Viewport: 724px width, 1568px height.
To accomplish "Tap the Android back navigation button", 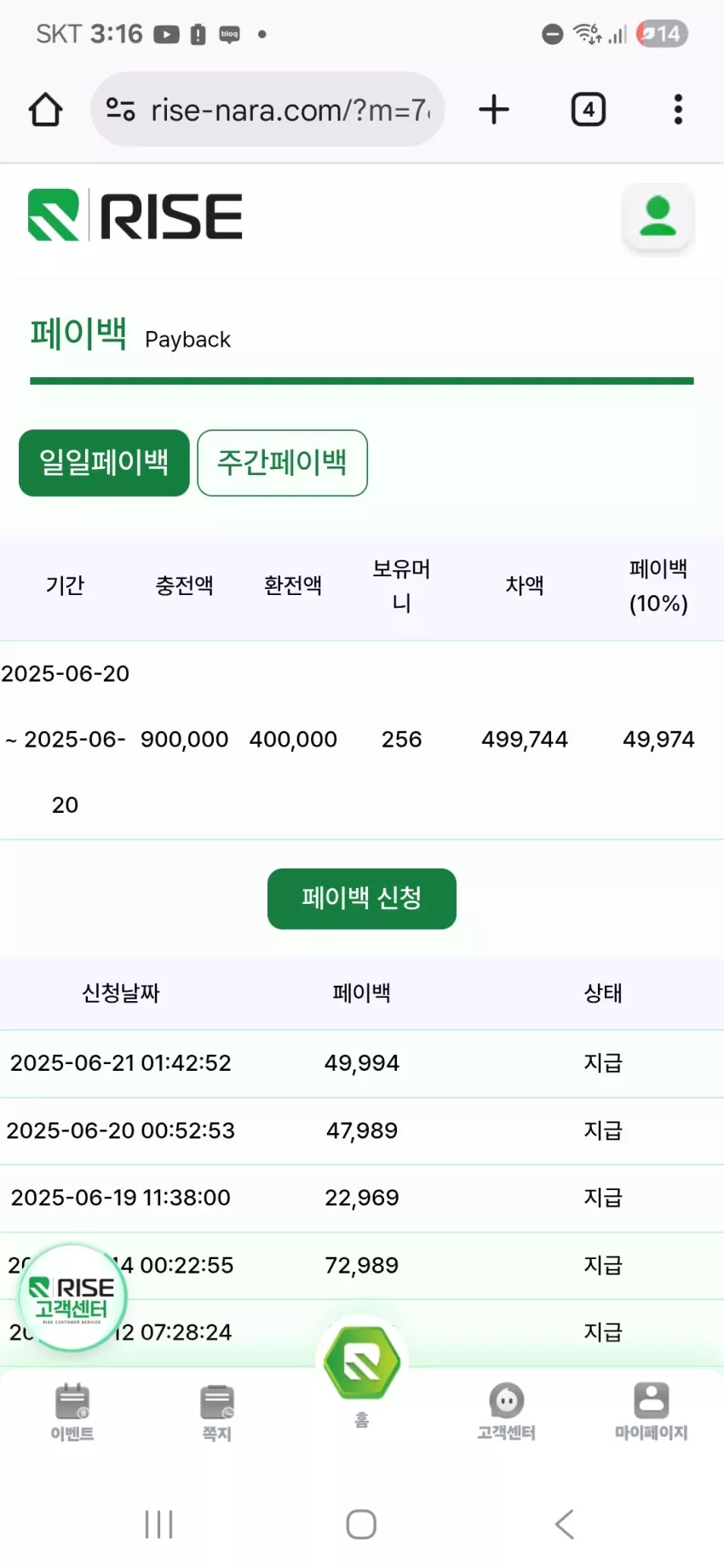I will pos(564,1524).
